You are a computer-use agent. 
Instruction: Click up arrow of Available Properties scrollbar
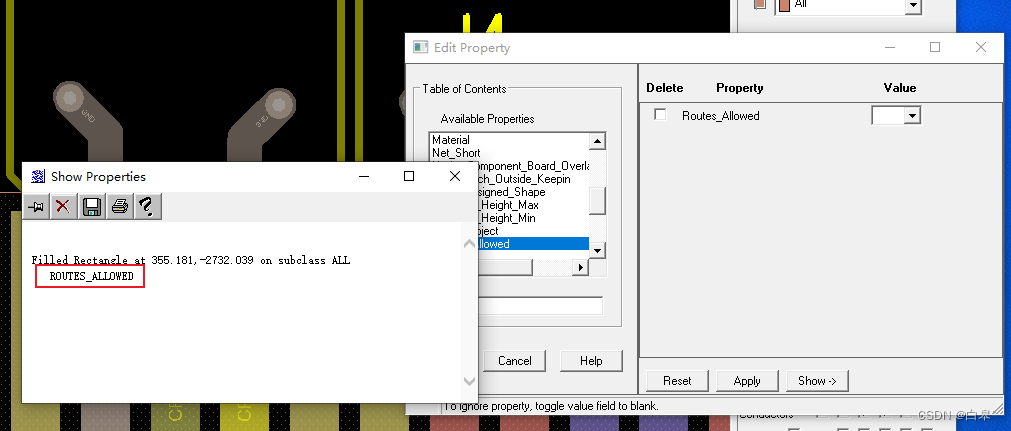(597, 141)
